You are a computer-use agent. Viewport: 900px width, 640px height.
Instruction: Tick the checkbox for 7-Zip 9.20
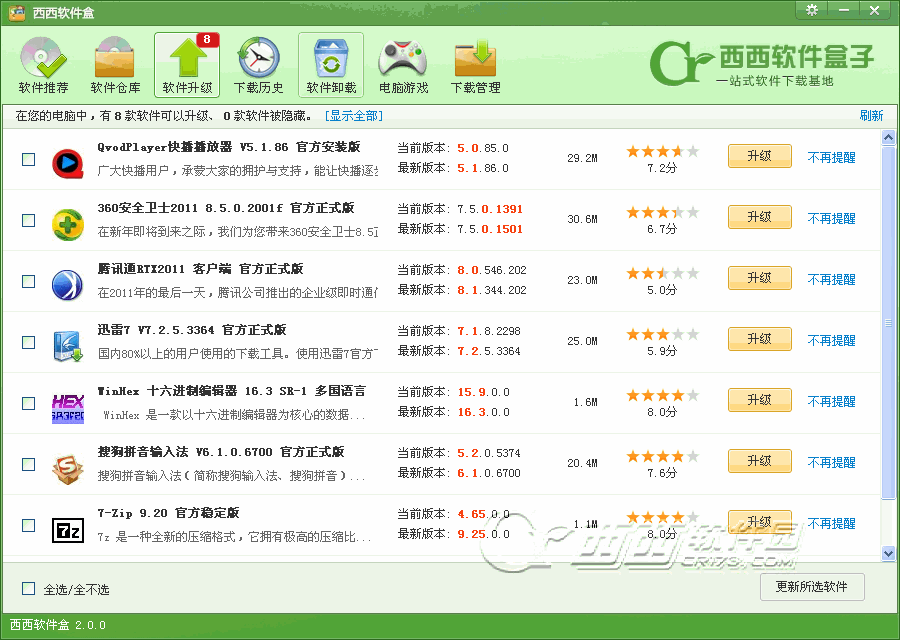29,525
